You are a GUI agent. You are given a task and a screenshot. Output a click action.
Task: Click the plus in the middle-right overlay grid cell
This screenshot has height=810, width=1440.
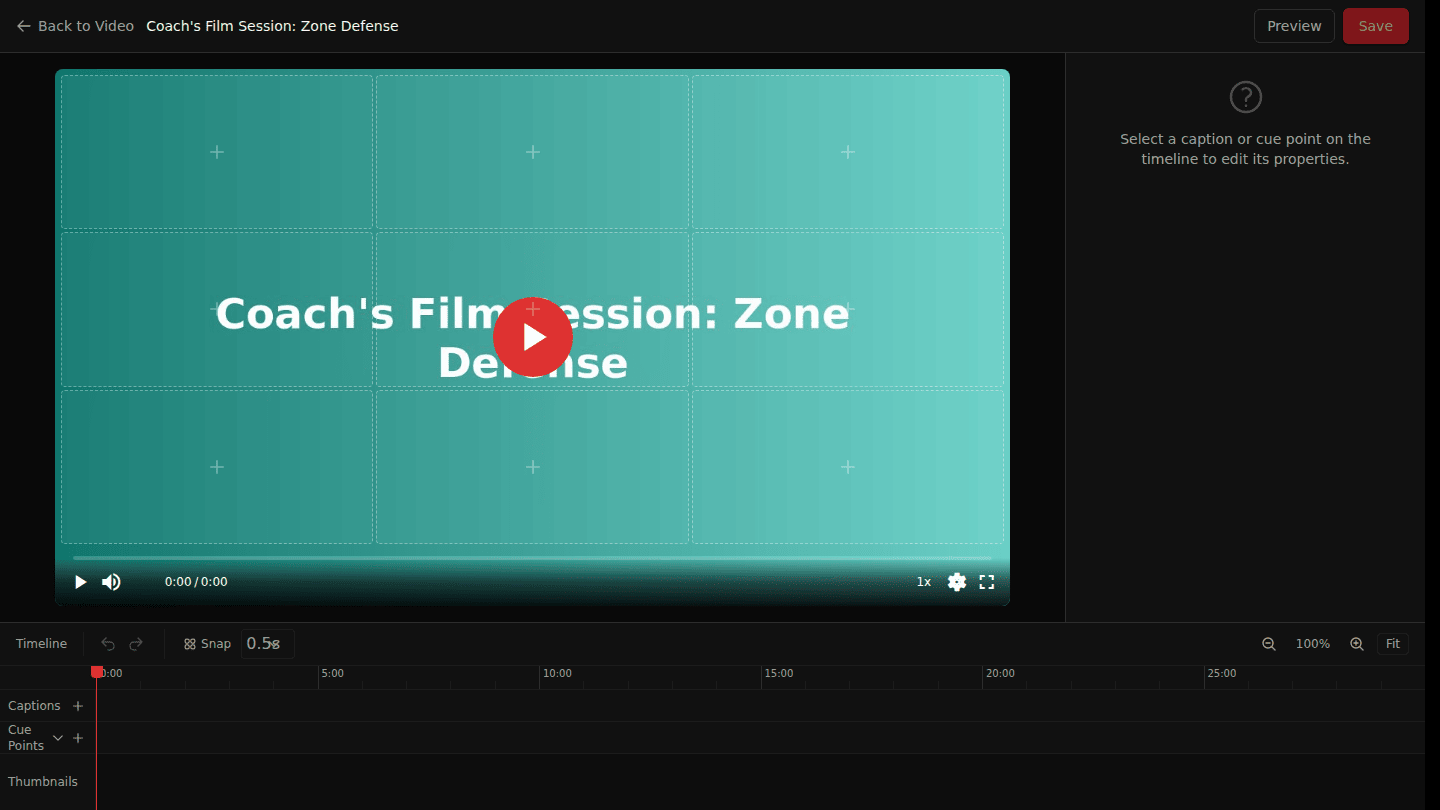[848, 309]
